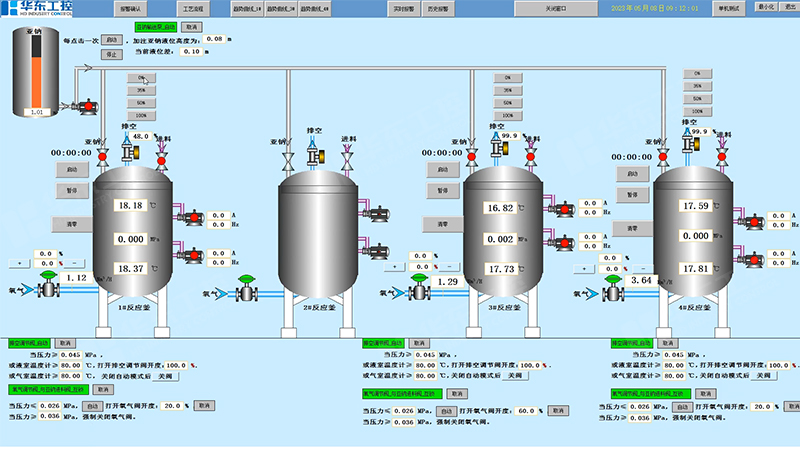Click the pump icon beside the sodium tank
The width and height of the screenshot is (800, 450).
pyautogui.click(x=85, y=104)
